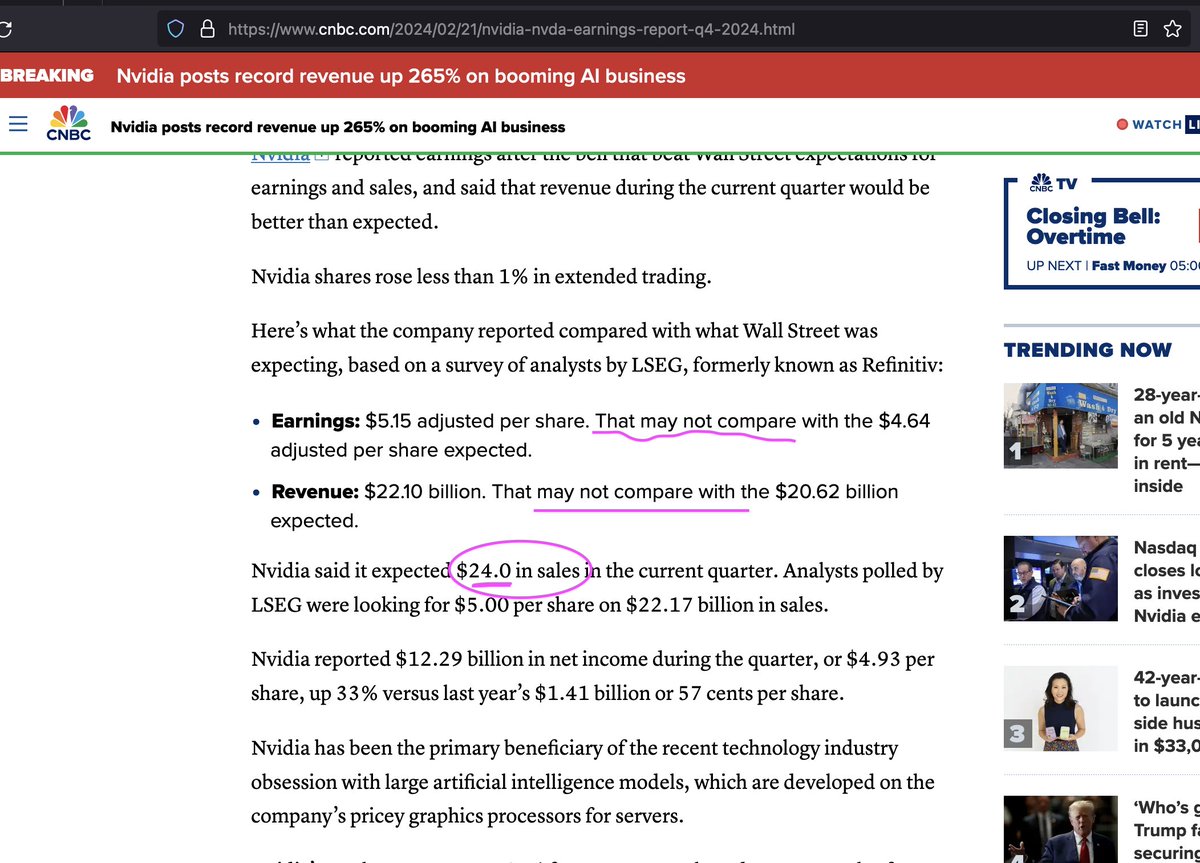Click '$22.17 billion in sales' text
1200x863 pixels.
[x=728, y=606]
